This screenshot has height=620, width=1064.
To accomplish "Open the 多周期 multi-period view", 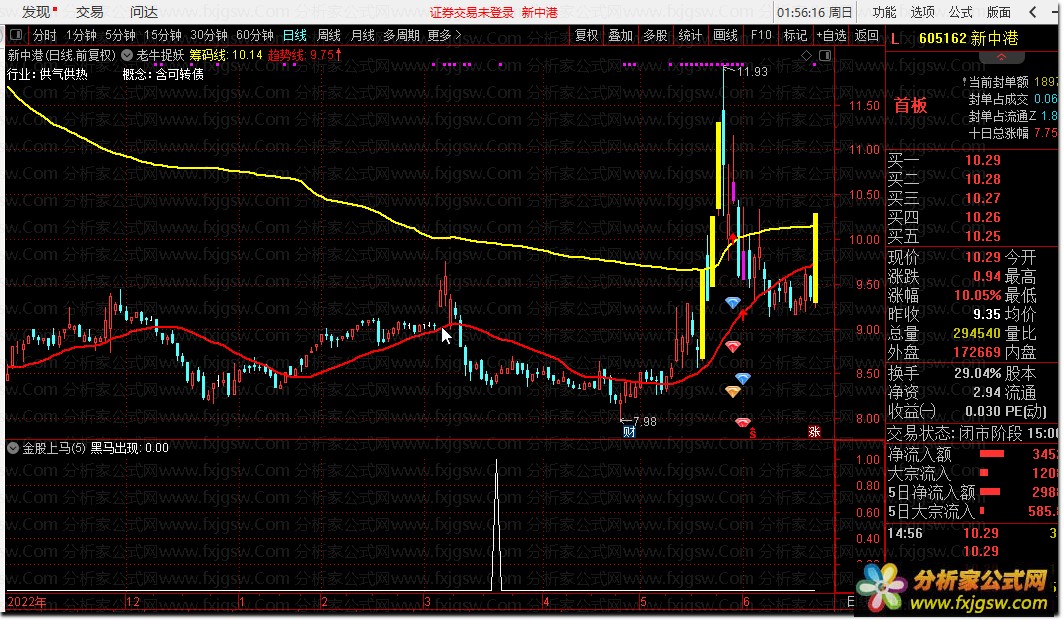I will 401,35.
